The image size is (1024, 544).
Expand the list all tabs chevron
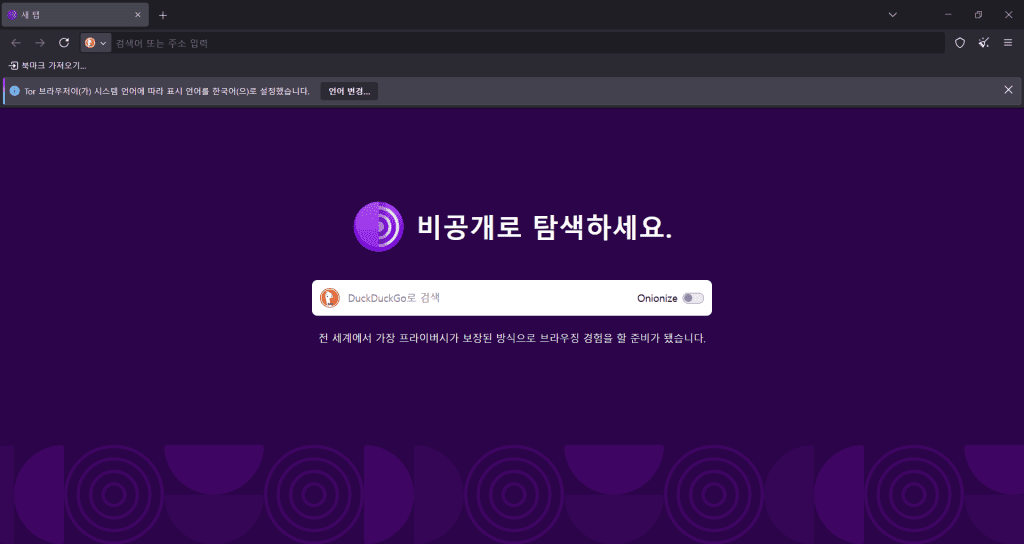(x=893, y=15)
